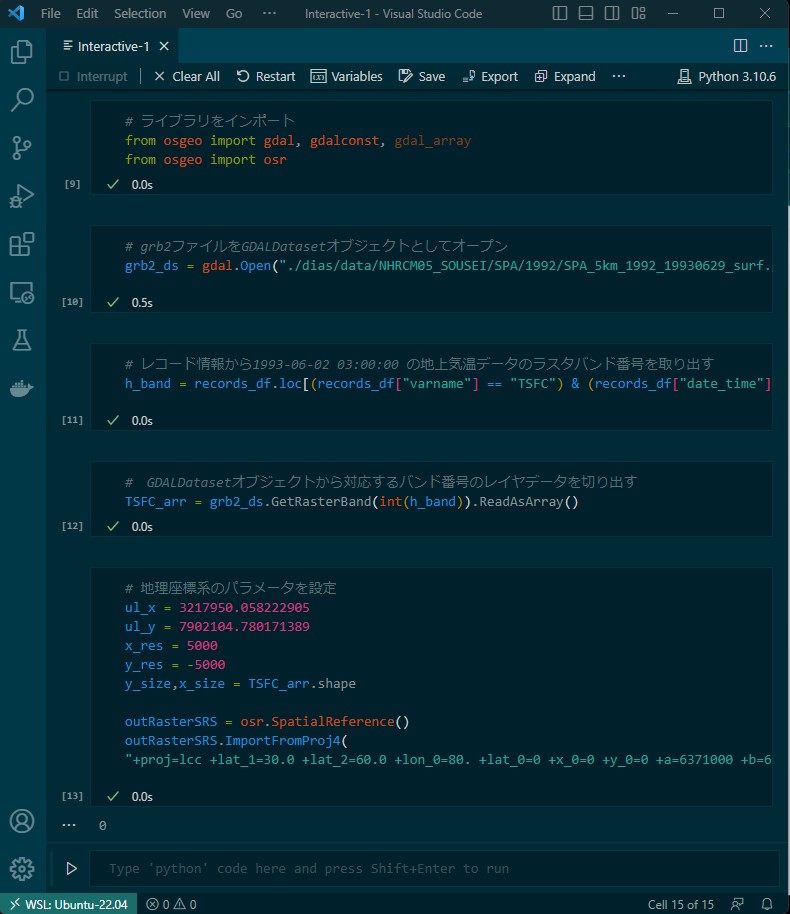
Task: Open the File menu
Action: [51, 13]
